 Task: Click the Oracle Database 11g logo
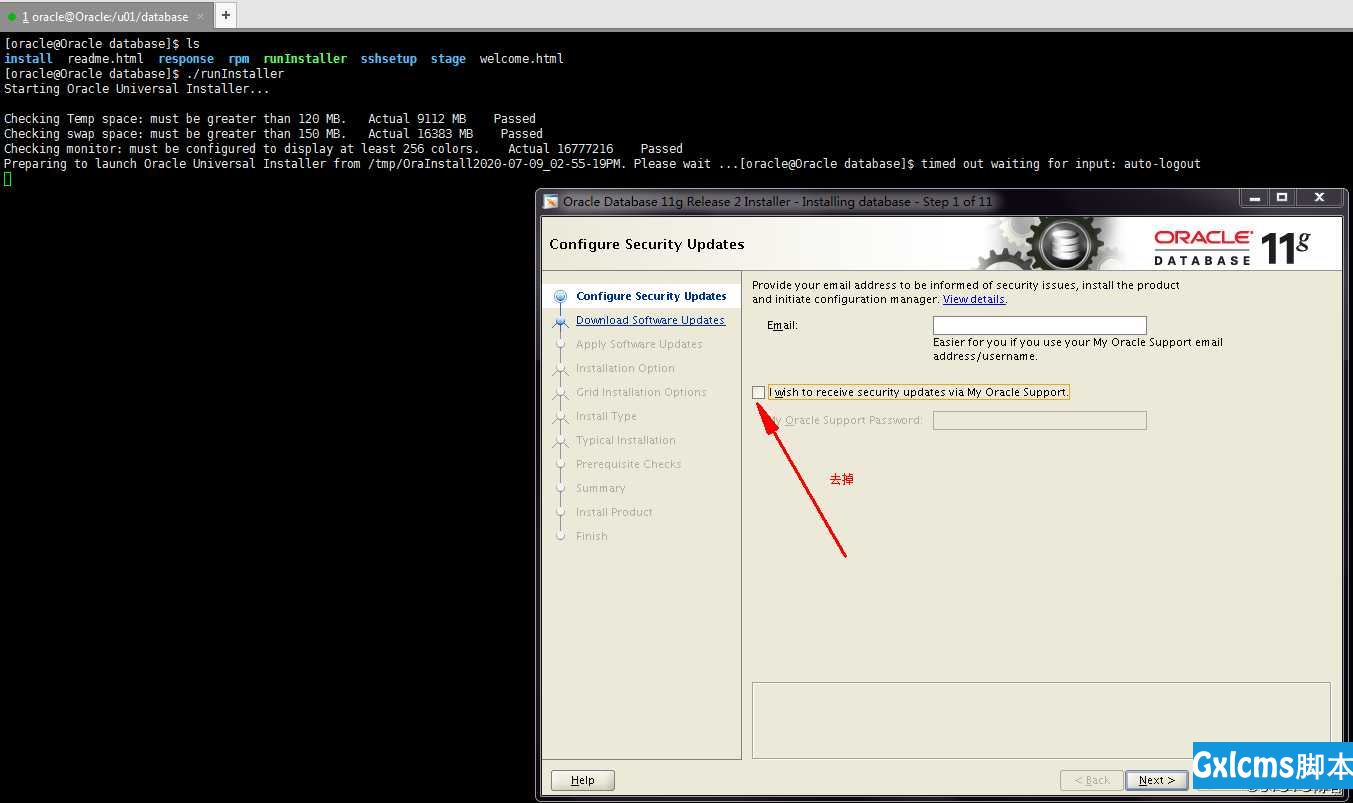tap(1232, 246)
